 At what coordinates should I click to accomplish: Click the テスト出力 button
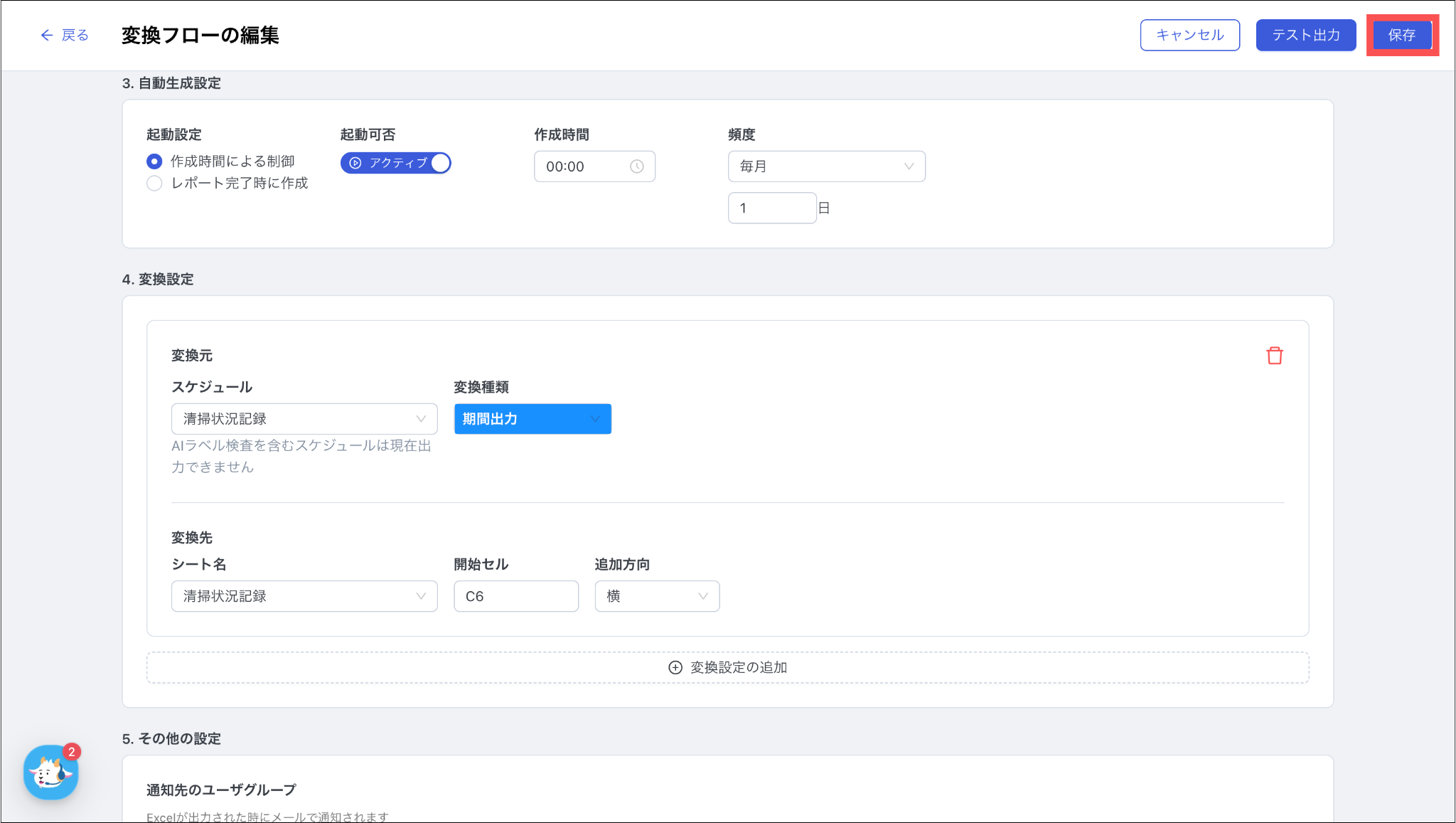point(1305,35)
